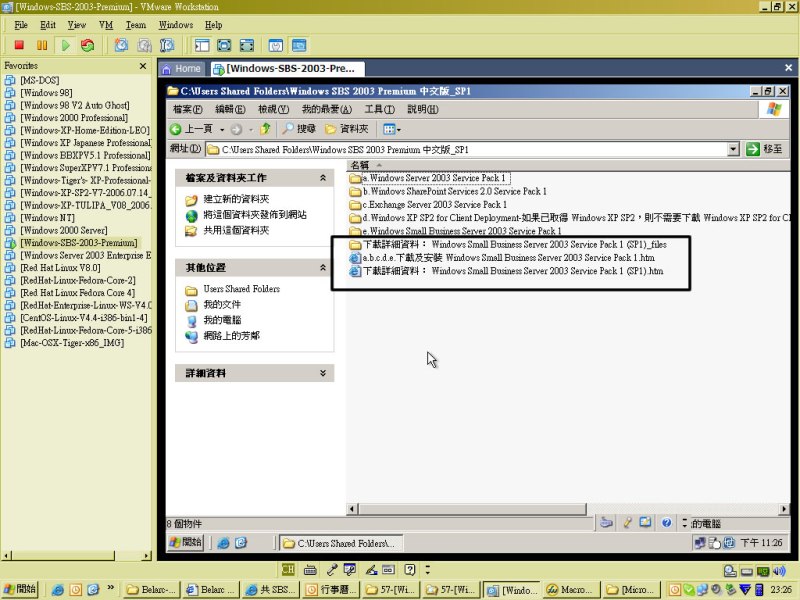Open the VMware View menu
800x600 pixels.
coord(77,25)
